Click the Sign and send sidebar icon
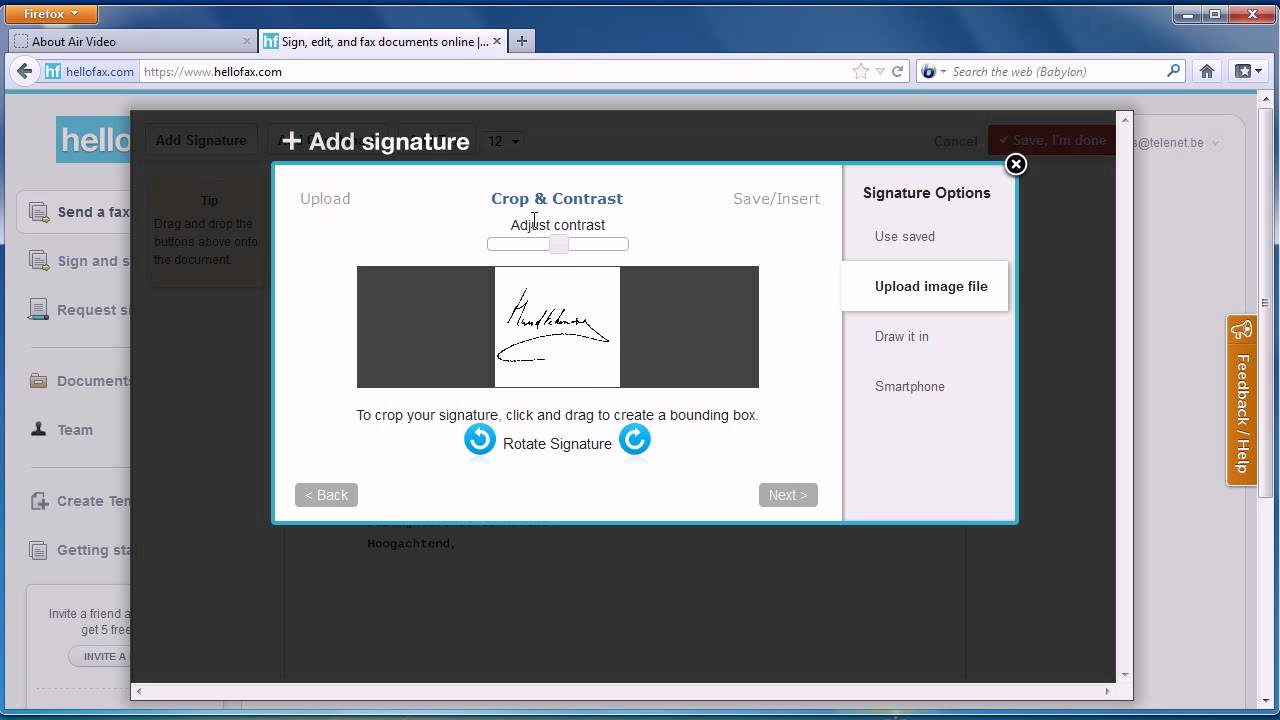The height and width of the screenshot is (720, 1280). click(x=39, y=261)
